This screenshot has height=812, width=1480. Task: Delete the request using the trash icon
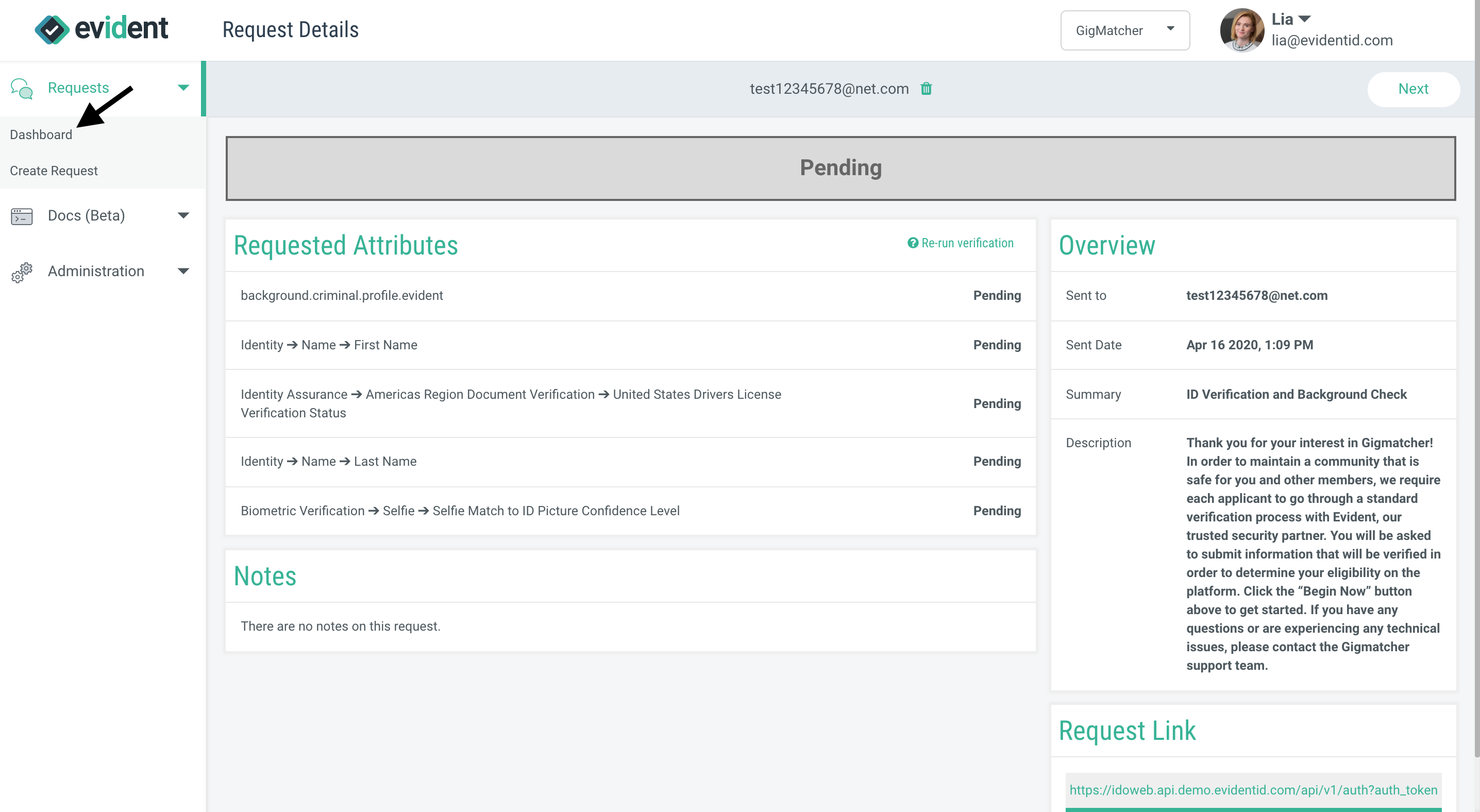pyautogui.click(x=926, y=89)
